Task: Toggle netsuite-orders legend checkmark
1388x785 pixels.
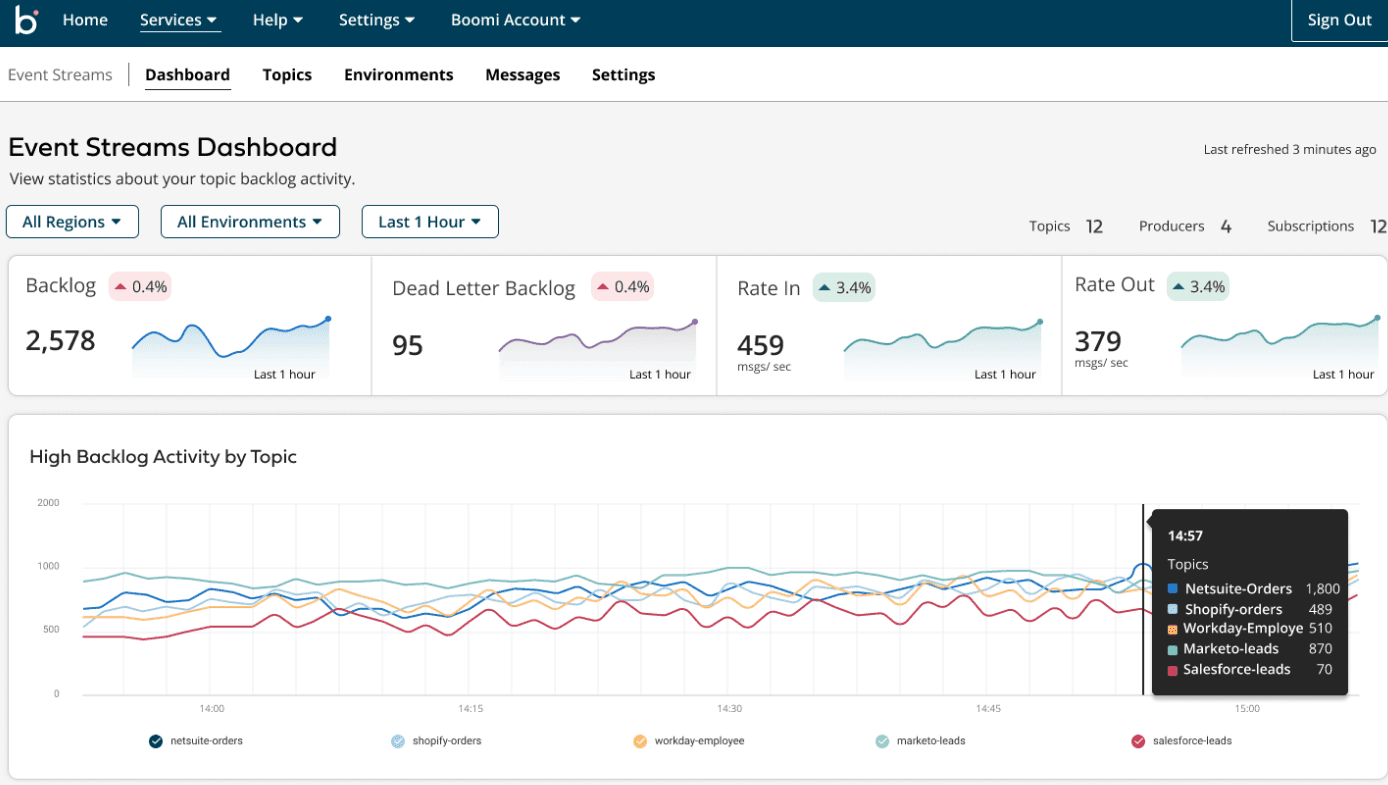Action: (x=155, y=741)
